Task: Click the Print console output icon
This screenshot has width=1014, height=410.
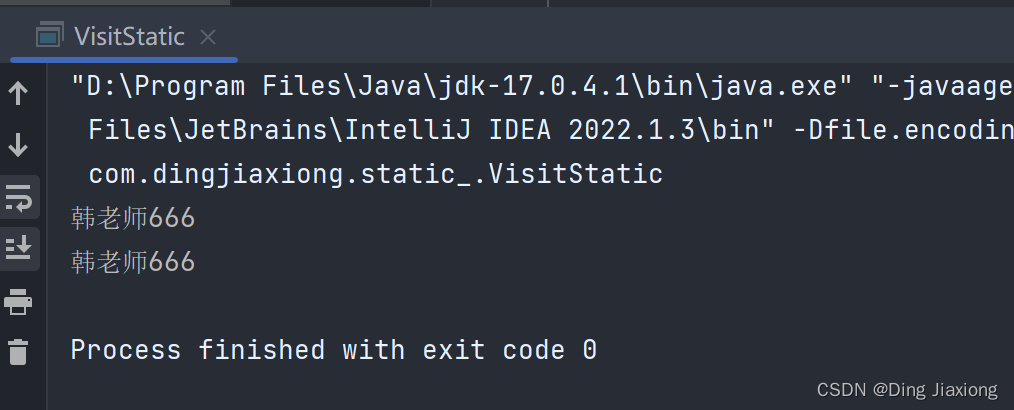Action: tap(18, 300)
